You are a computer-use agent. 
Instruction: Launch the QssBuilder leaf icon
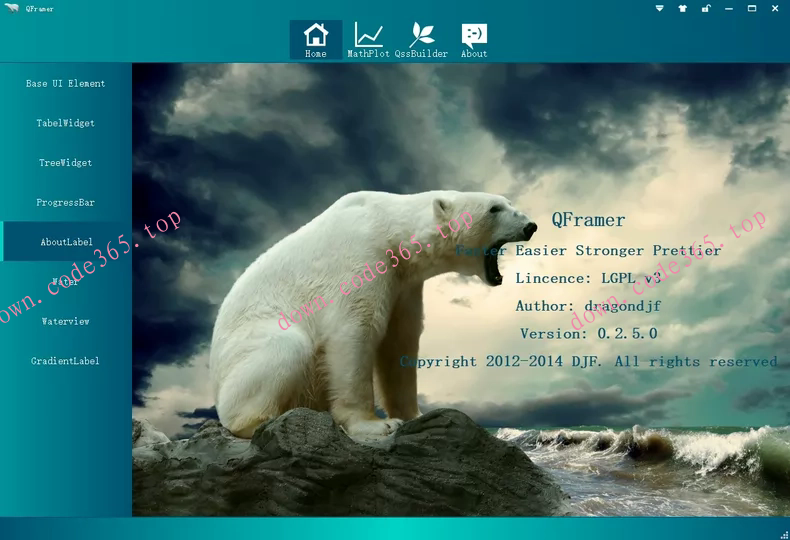(421, 40)
